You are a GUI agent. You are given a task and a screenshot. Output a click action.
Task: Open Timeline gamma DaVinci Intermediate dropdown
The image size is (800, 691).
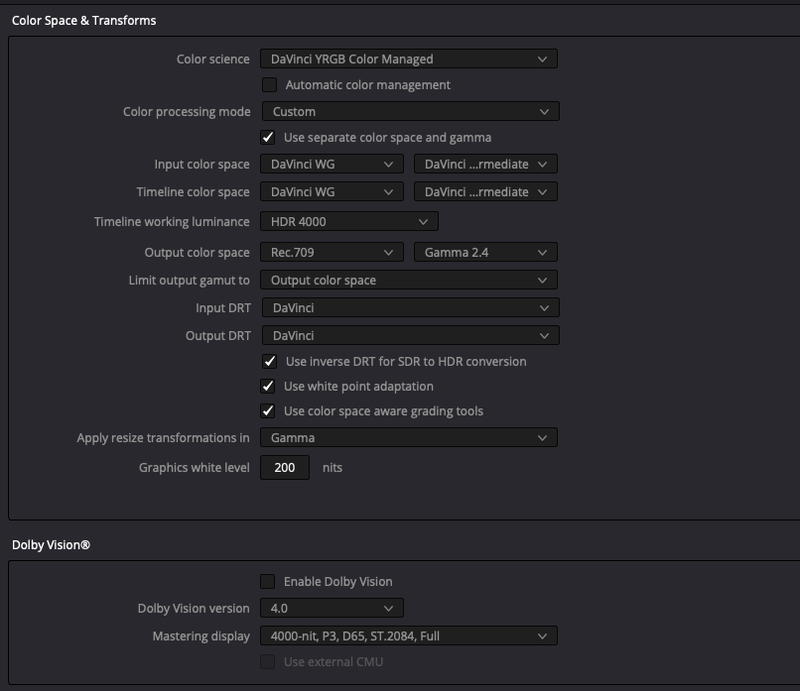pyautogui.click(x=485, y=192)
